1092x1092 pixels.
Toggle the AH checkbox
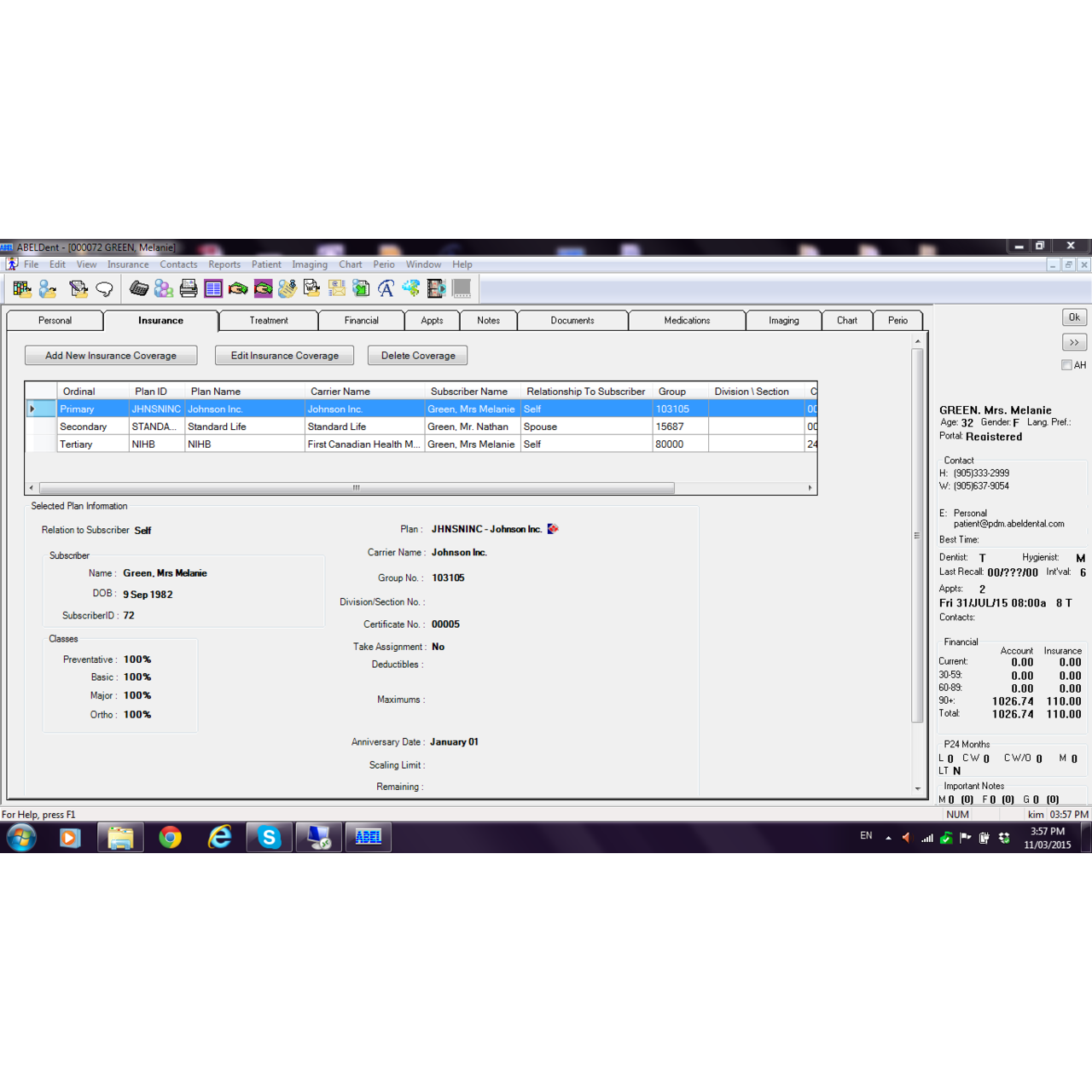pyautogui.click(x=1066, y=365)
